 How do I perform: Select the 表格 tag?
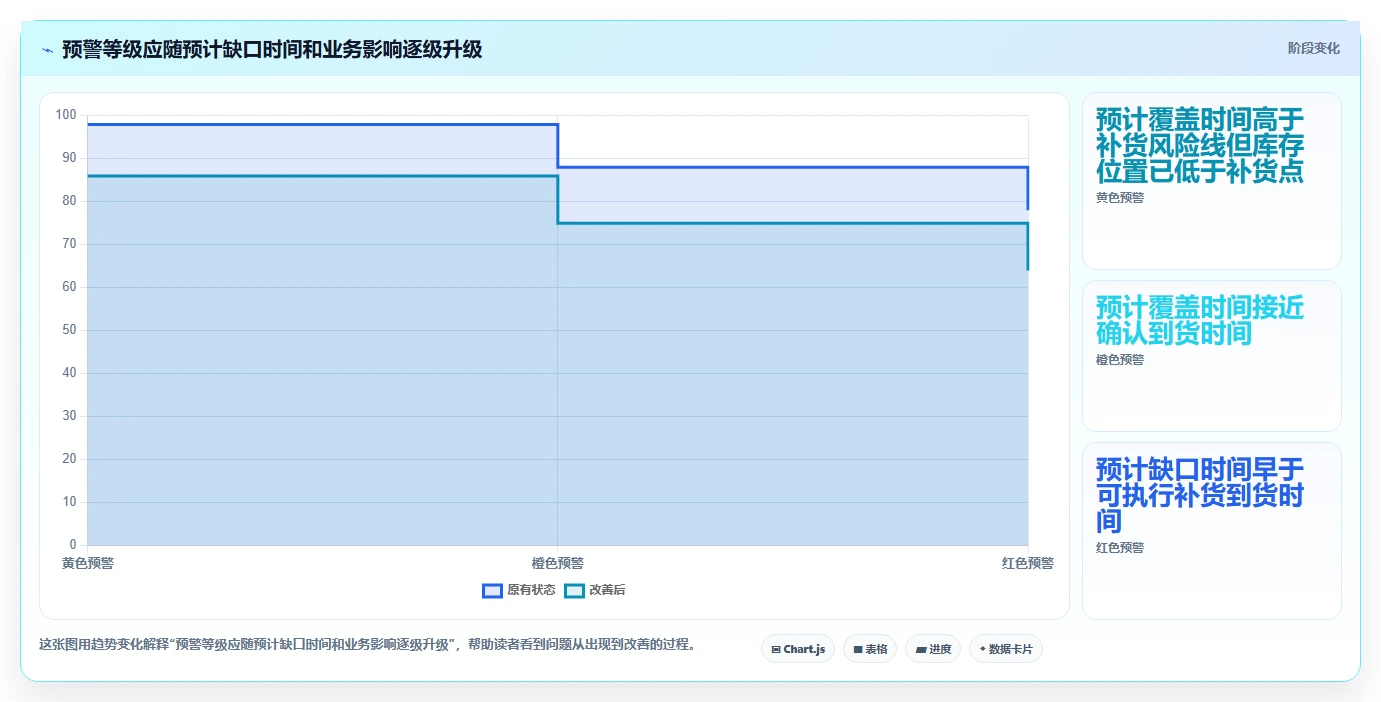click(870, 649)
